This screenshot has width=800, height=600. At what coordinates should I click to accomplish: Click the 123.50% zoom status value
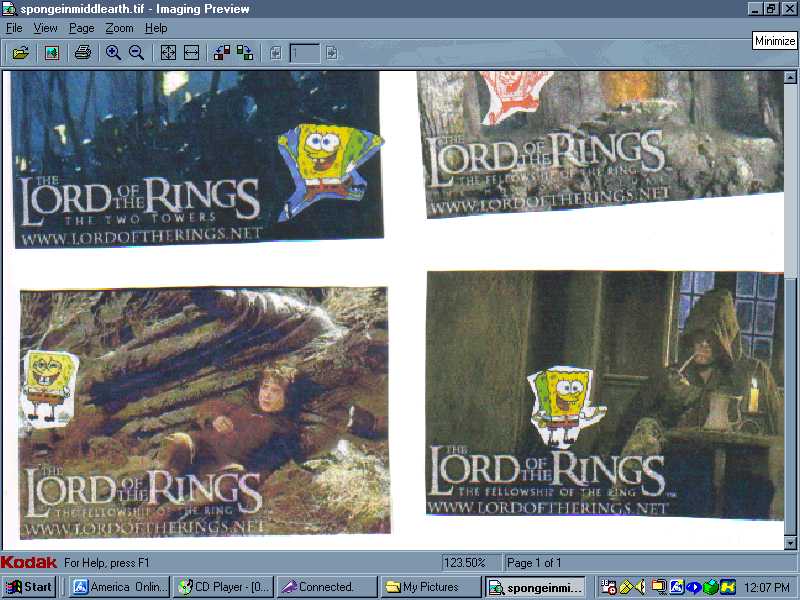point(464,563)
